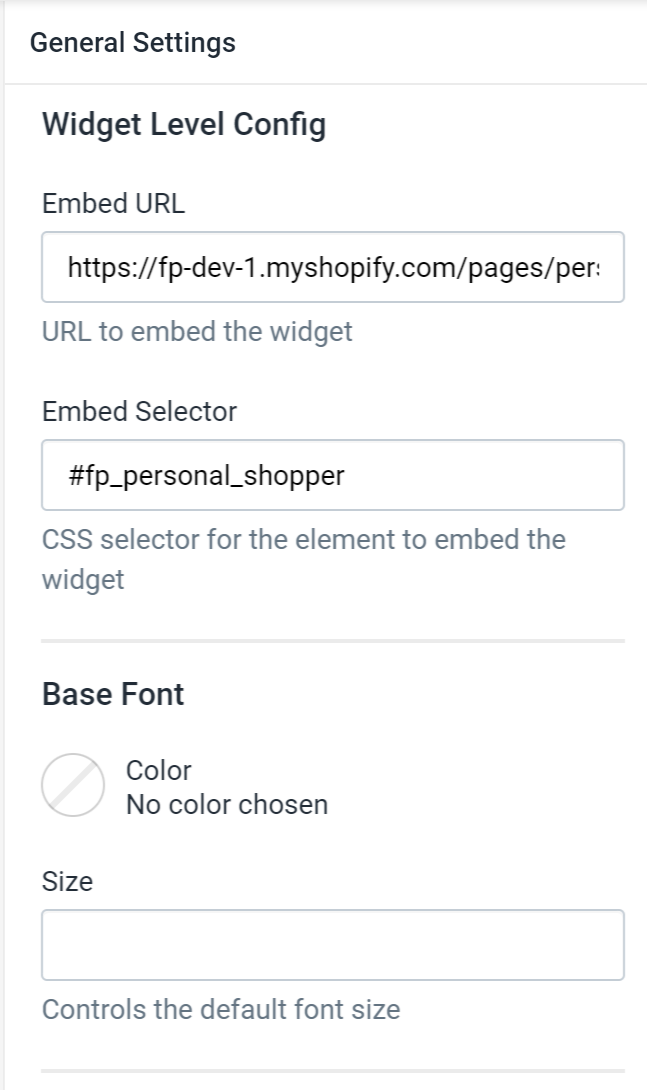The width and height of the screenshot is (647, 1090).
Task: Select the empty Size input field
Action: point(333,945)
